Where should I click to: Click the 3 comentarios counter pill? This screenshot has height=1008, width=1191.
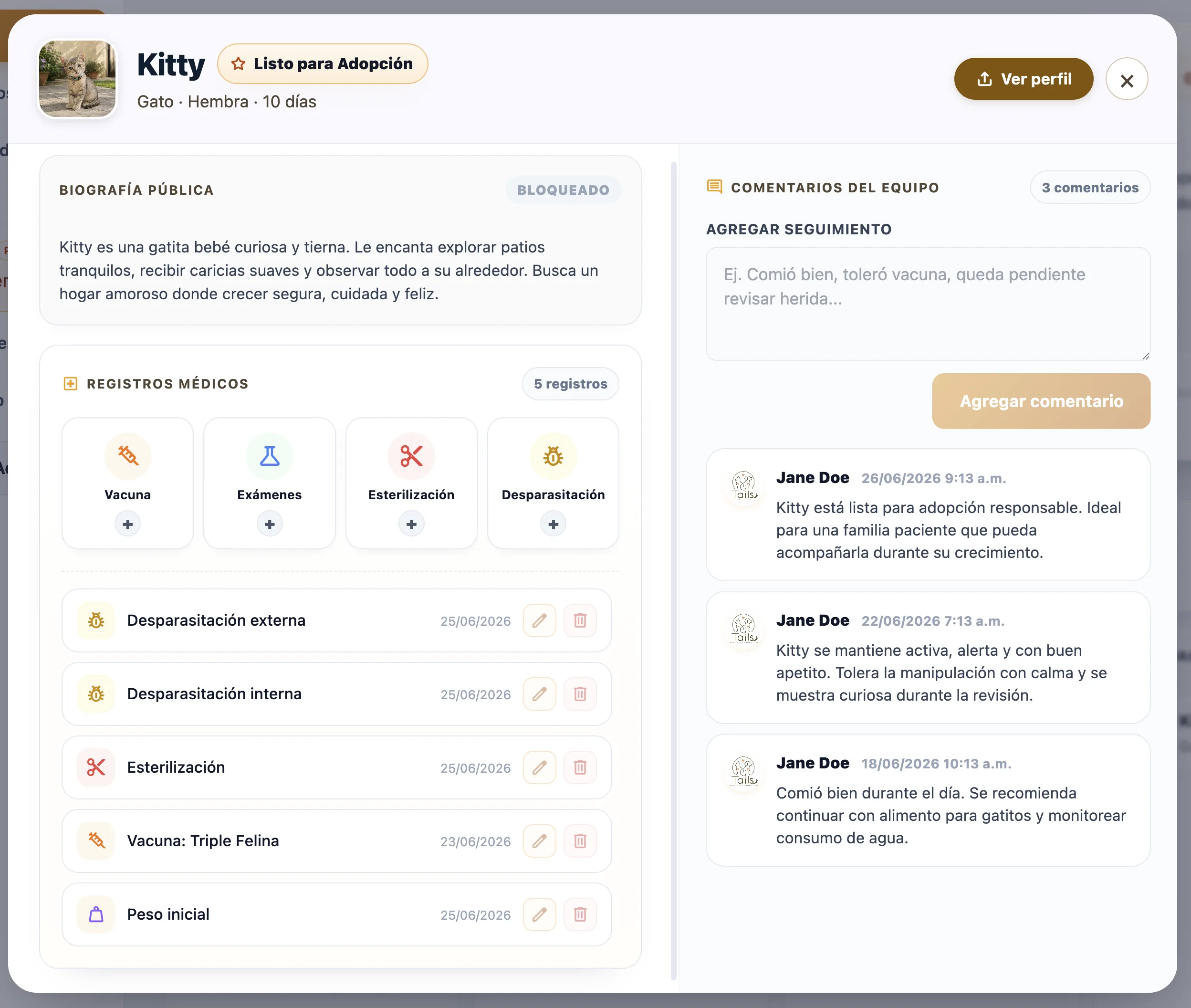(x=1090, y=188)
